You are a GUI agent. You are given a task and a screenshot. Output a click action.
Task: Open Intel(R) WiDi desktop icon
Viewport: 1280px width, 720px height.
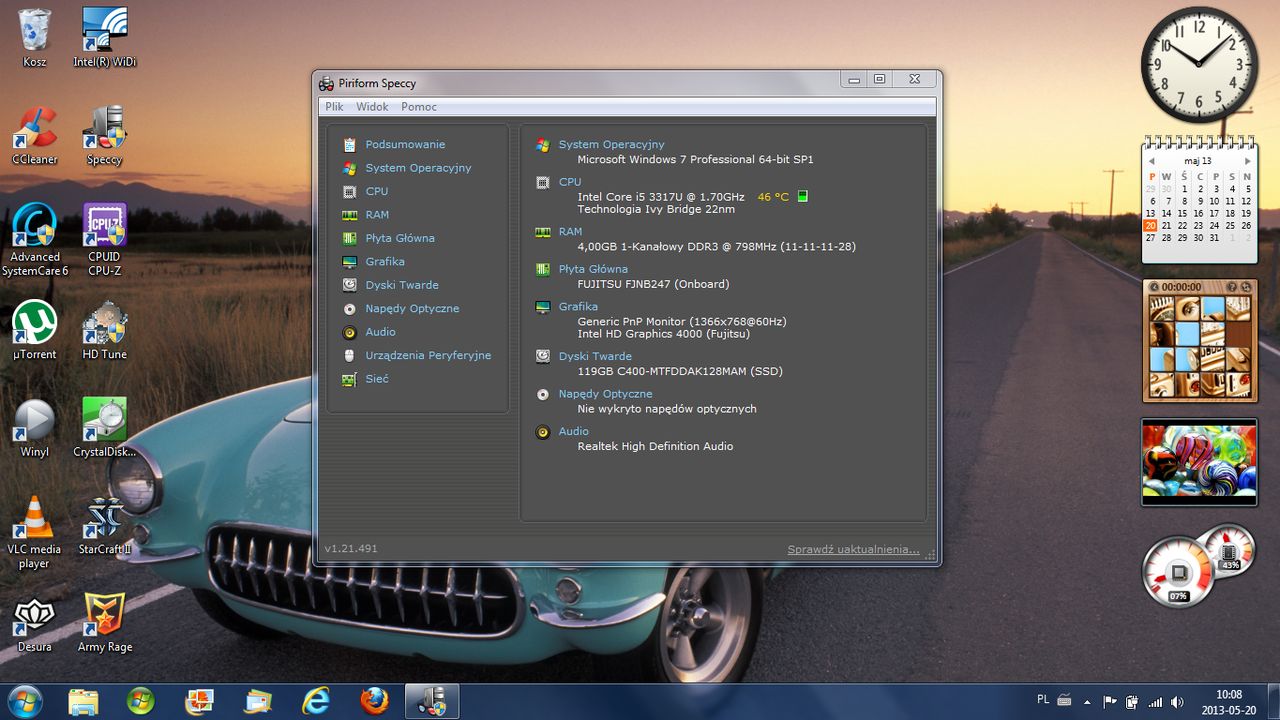point(104,39)
